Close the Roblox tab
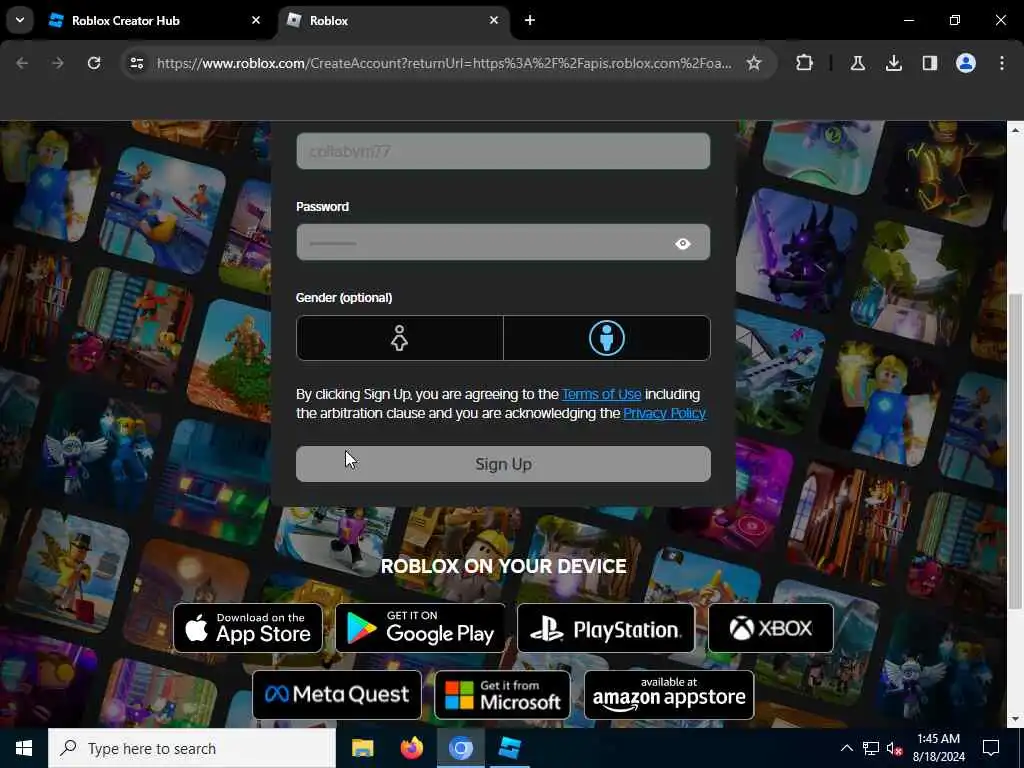 pos(494,21)
